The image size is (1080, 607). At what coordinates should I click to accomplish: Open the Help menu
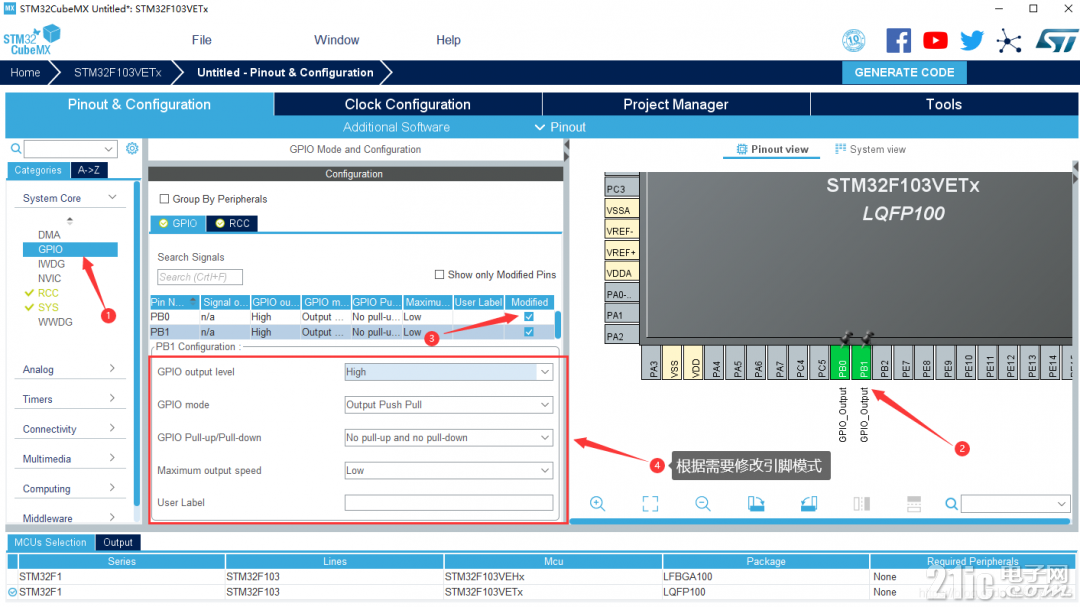click(x=448, y=40)
